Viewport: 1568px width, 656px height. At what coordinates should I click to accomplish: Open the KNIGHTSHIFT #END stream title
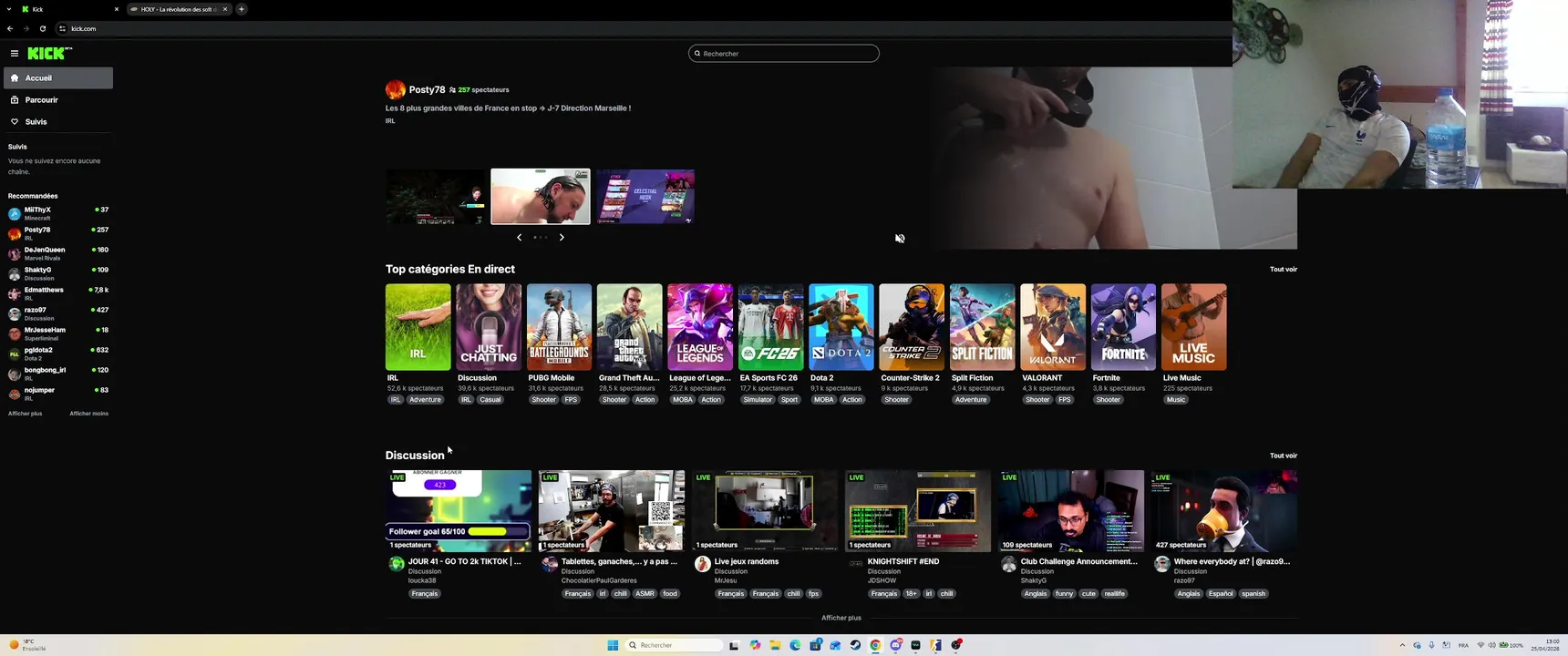(x=903, y=561)
